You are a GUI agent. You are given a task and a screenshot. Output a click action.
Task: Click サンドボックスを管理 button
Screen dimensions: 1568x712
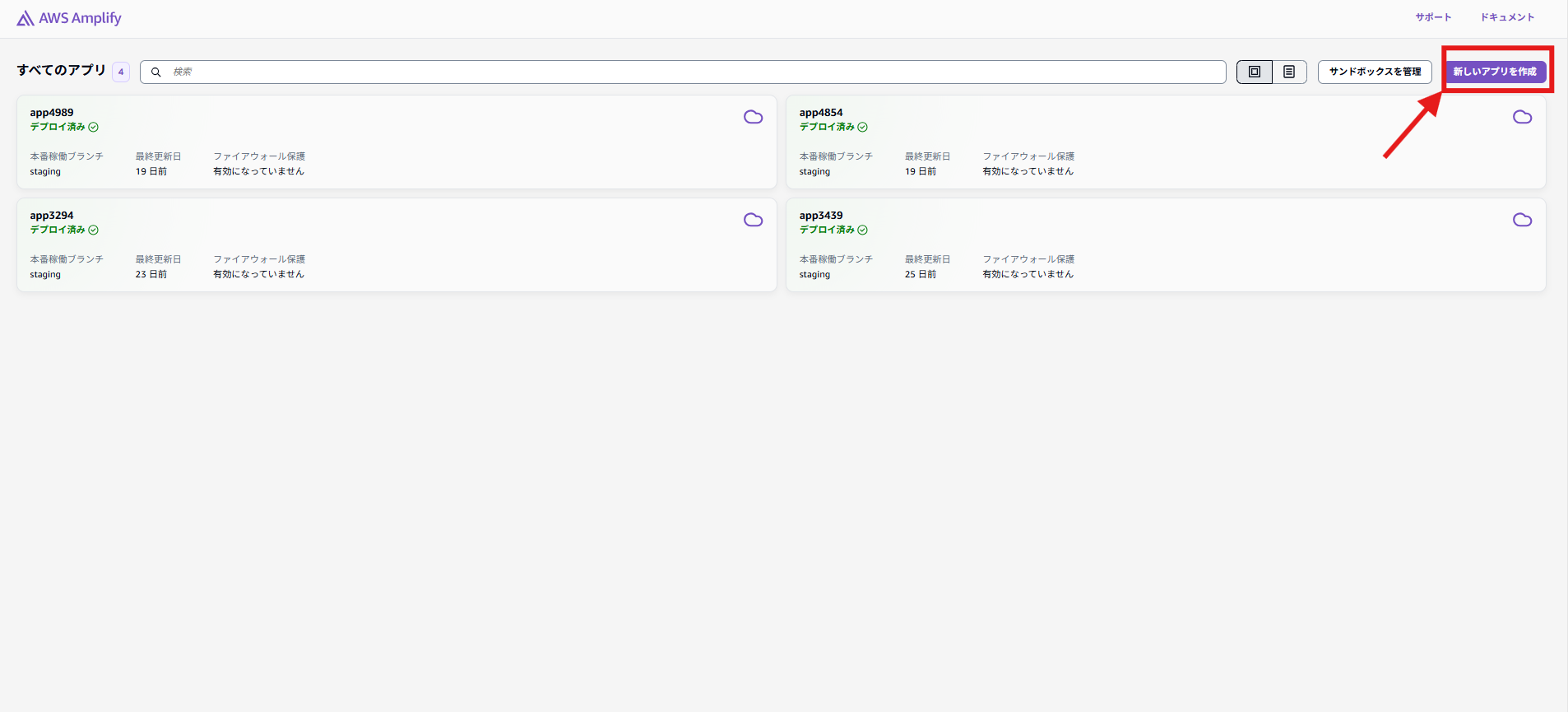coord(1375,72)
